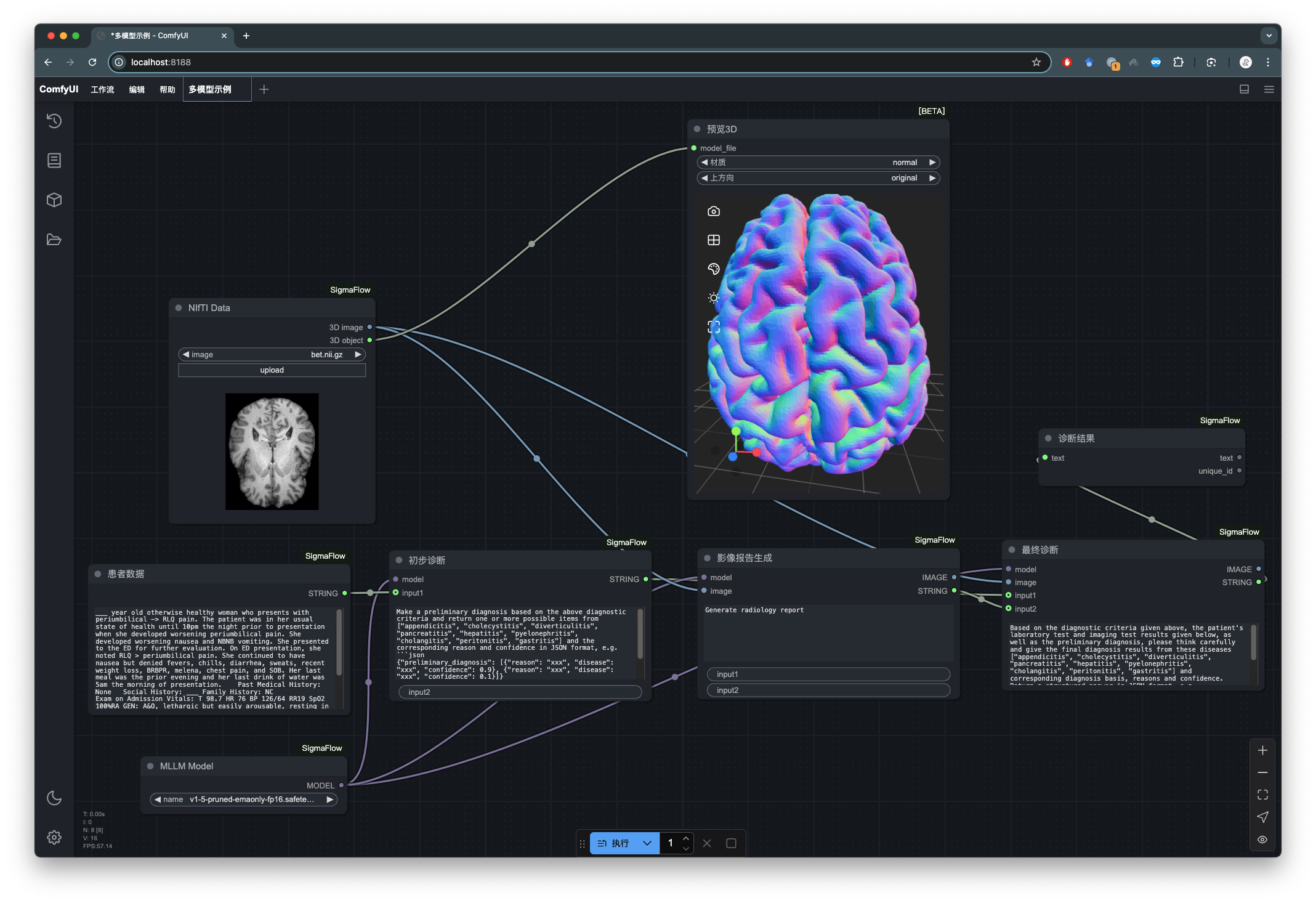Screen dimensions: 1316x903
Task: Open the node library sidebar icon
Action: pyautogui.click(x=54, y=161)
